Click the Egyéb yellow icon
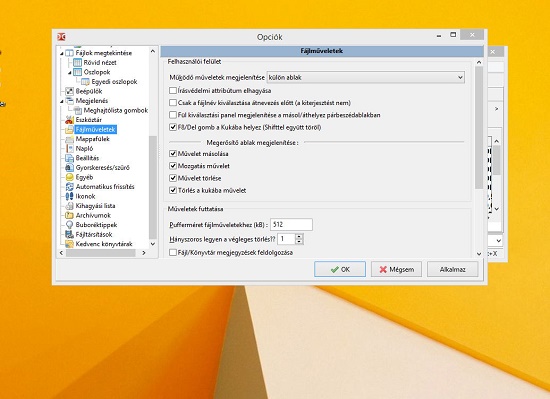 point(69,177)
